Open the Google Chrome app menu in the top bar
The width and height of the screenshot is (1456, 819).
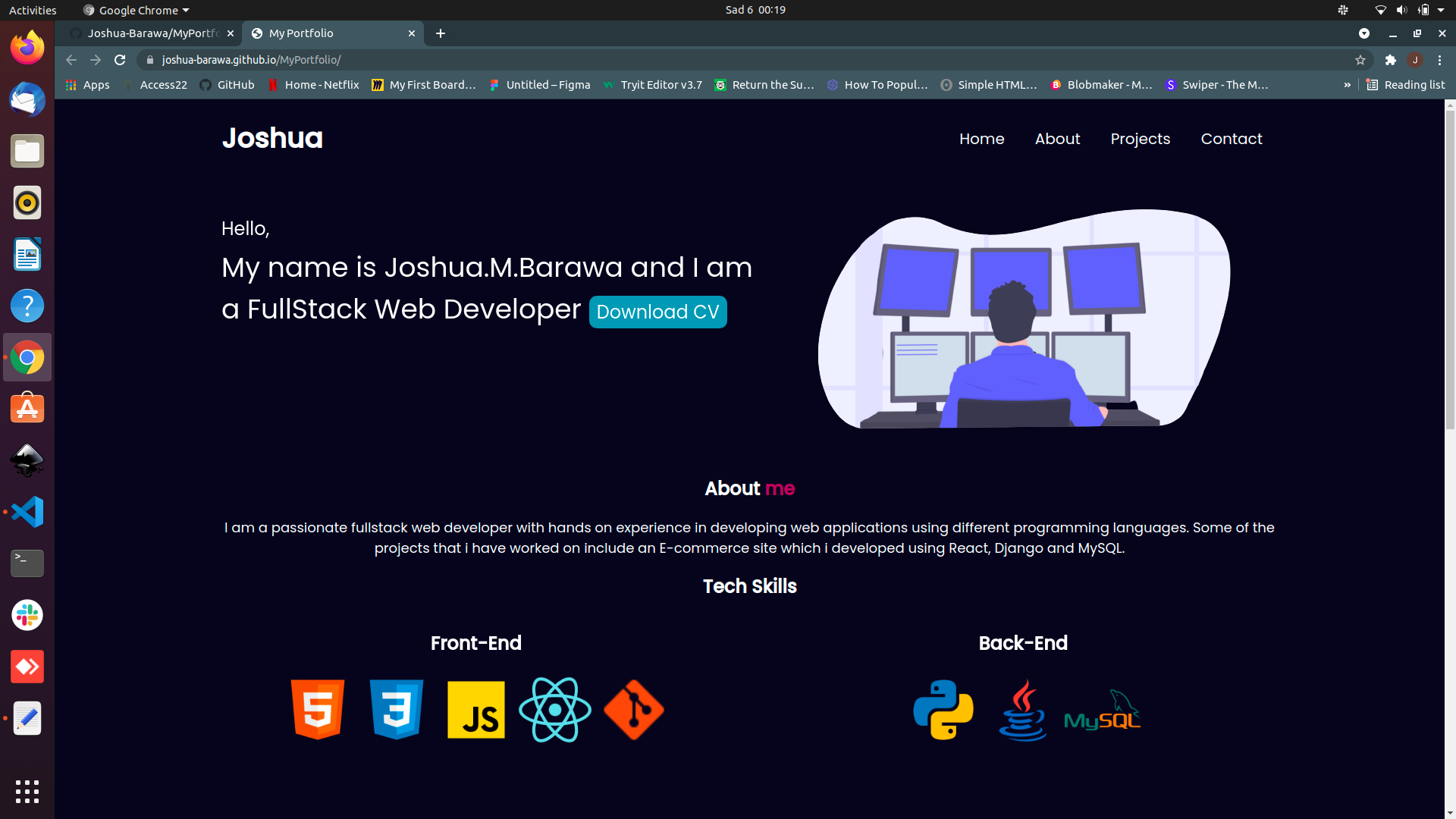pyautogui.click(x=136, y=10)
